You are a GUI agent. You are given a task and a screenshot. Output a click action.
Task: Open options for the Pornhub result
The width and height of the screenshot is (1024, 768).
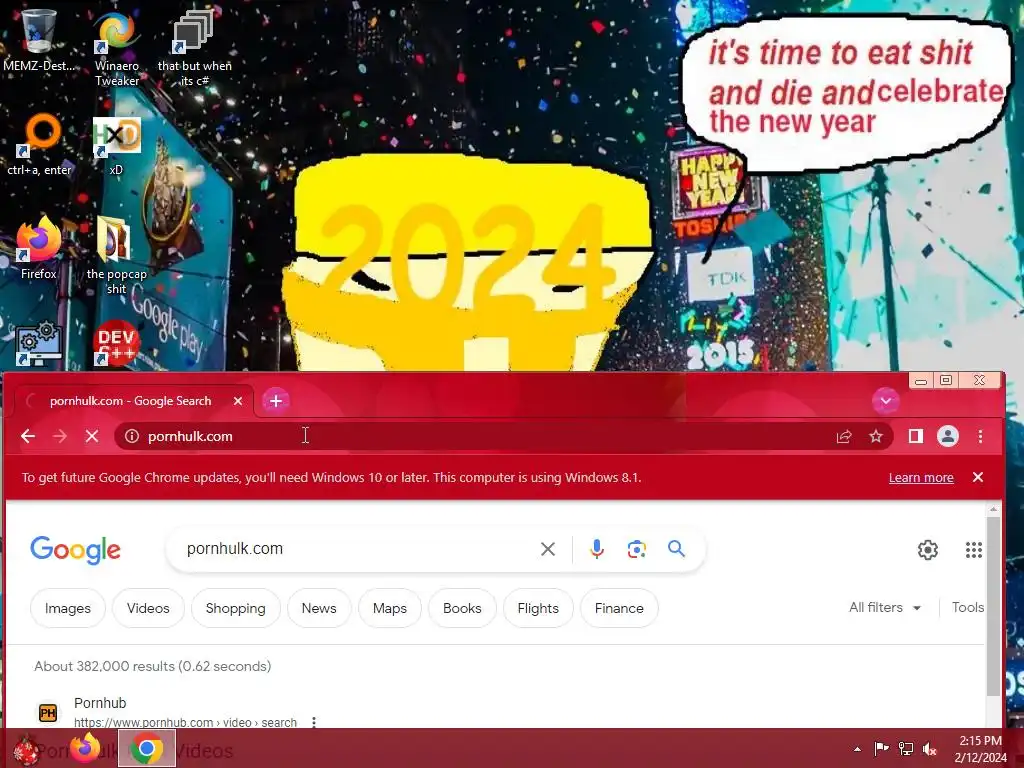[x=314, y=722]
